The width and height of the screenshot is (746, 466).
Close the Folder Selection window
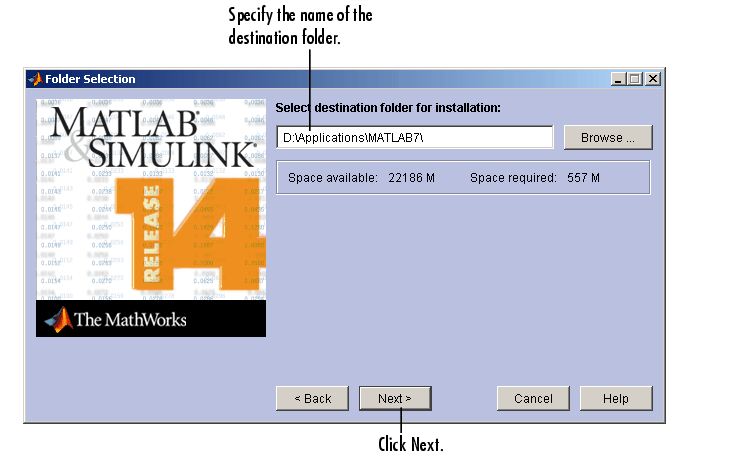(x=653, y=79)
